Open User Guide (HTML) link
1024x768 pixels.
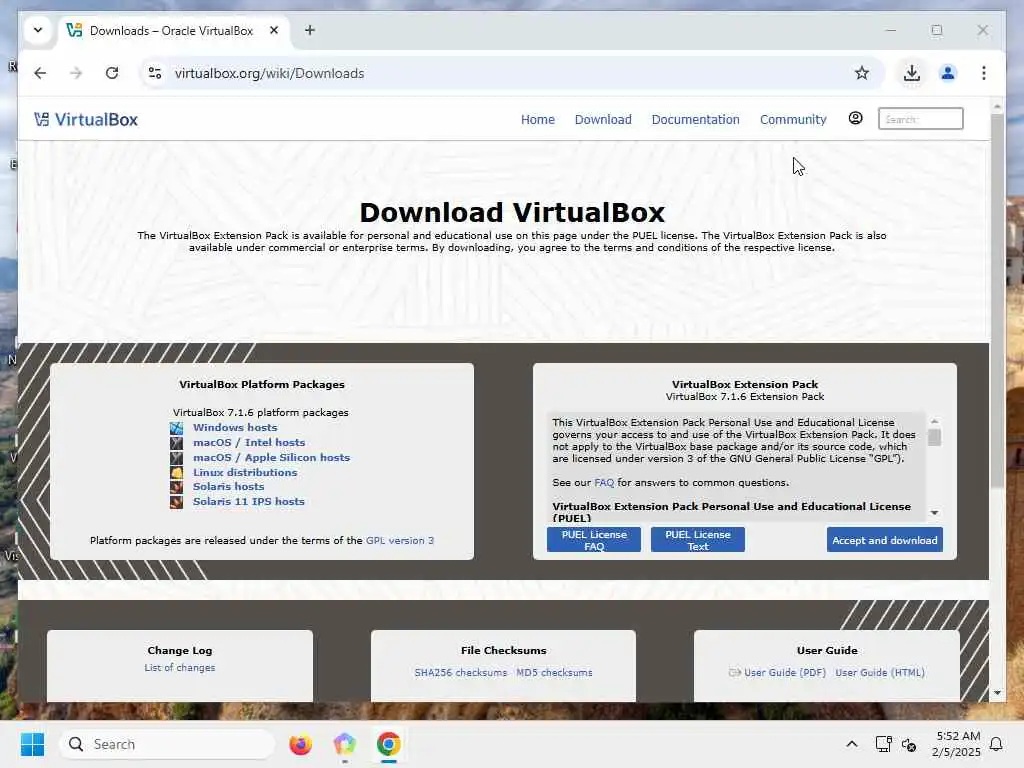880,673
